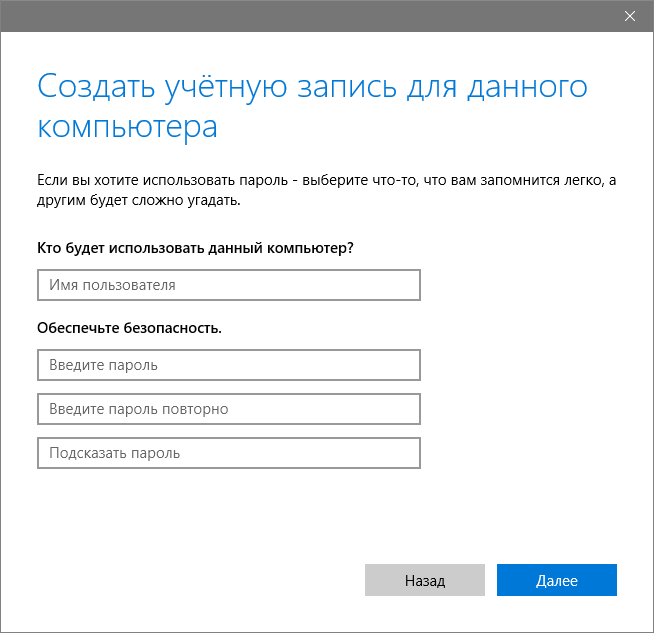Click the "Подсказать пароль" hint field
The width and height of the screenshot is (654, 633).
[x=228, y=453]
